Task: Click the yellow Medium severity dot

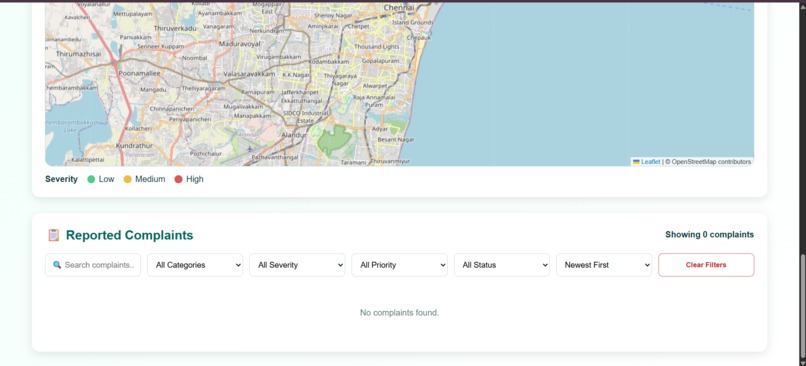Action: tap(127, 179)
